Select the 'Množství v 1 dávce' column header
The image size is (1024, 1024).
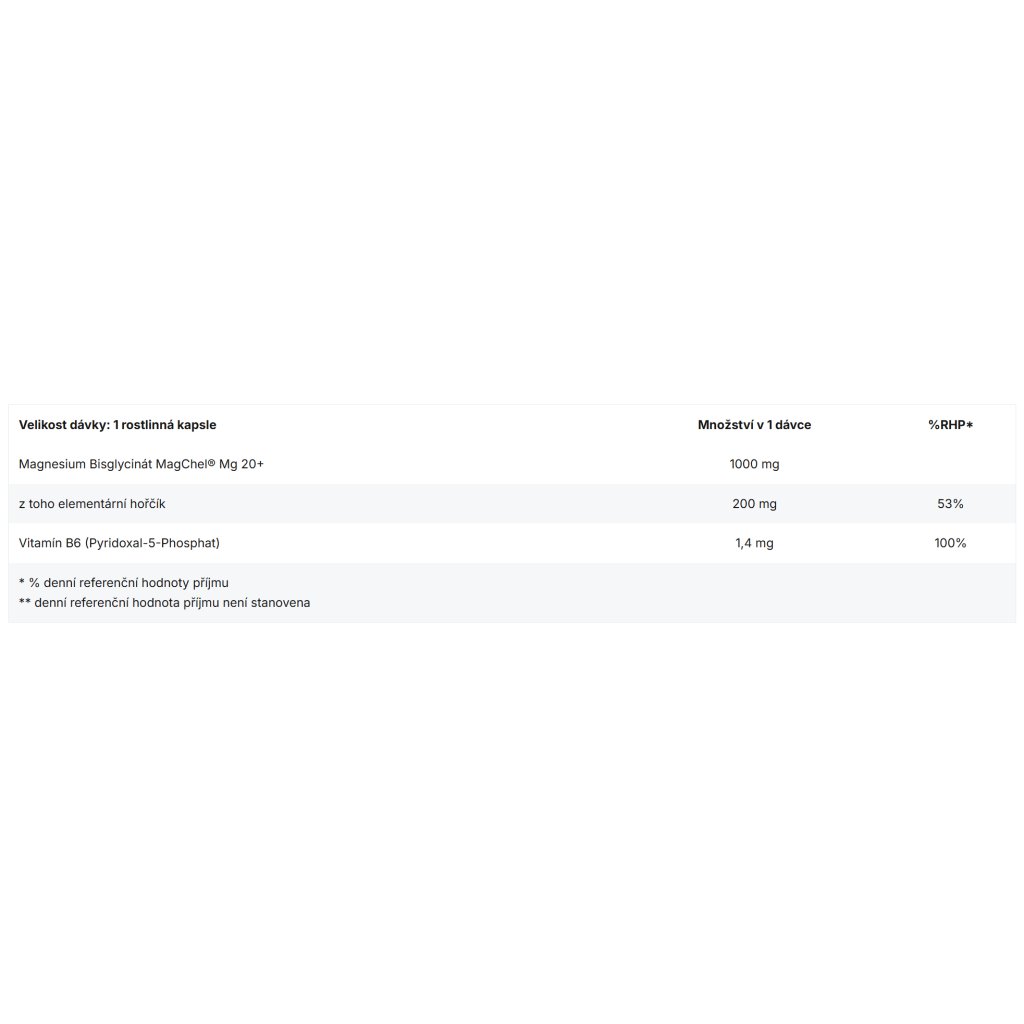pyautogui.click(x=754, y=425)
